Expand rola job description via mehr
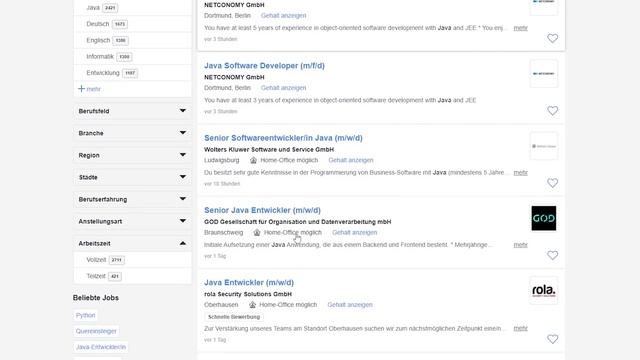This screenshot has height=360, width=640. 520,328
